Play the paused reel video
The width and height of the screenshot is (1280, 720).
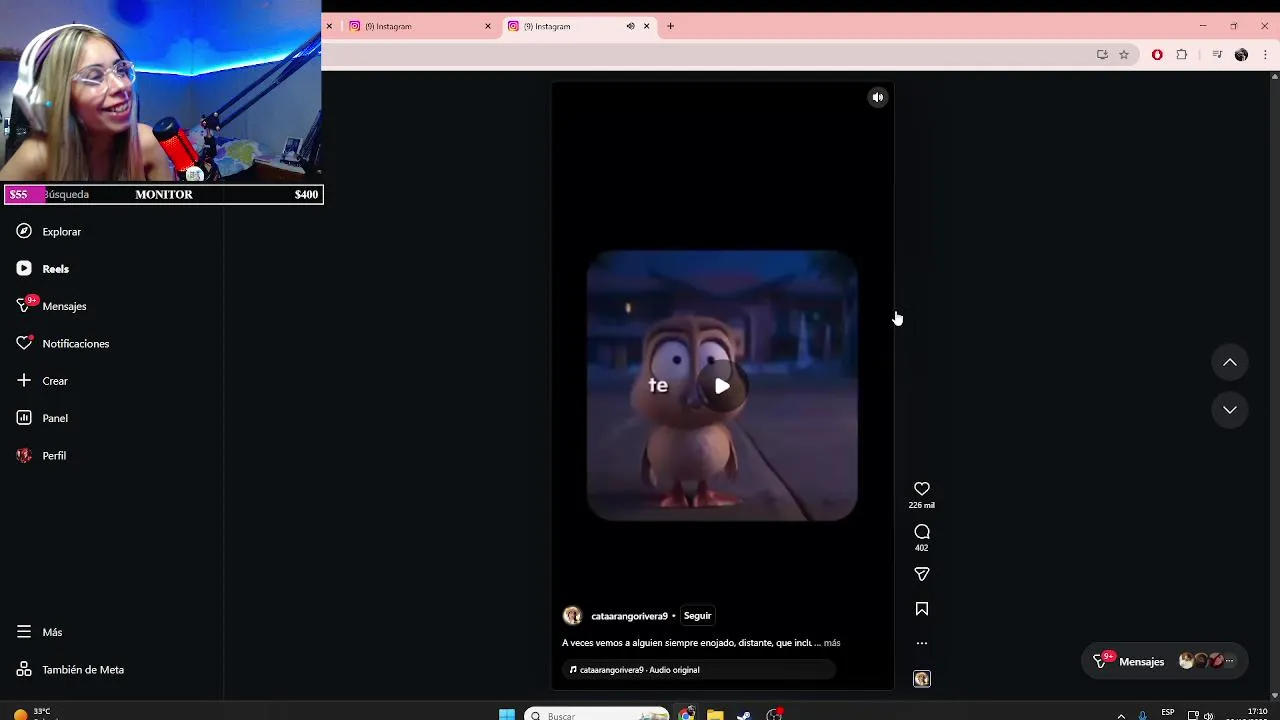tap(722, 386)
